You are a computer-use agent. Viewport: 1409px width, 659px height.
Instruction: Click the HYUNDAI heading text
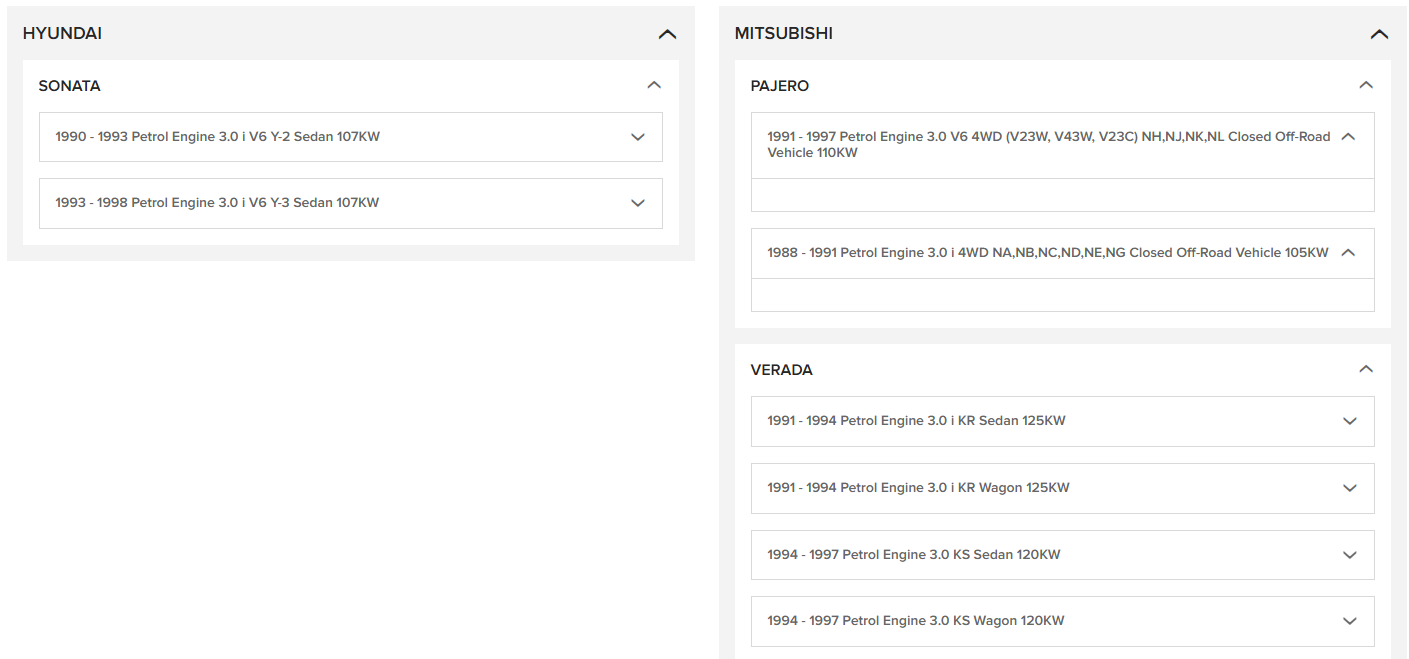[x=62, y=34]
